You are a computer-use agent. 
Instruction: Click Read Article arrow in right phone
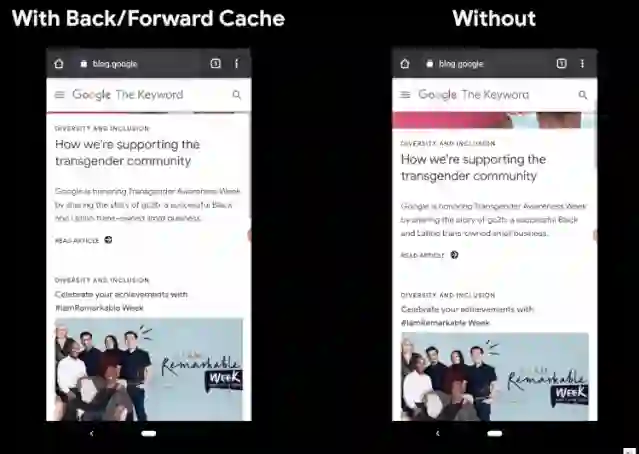click(x=454, y=255)
